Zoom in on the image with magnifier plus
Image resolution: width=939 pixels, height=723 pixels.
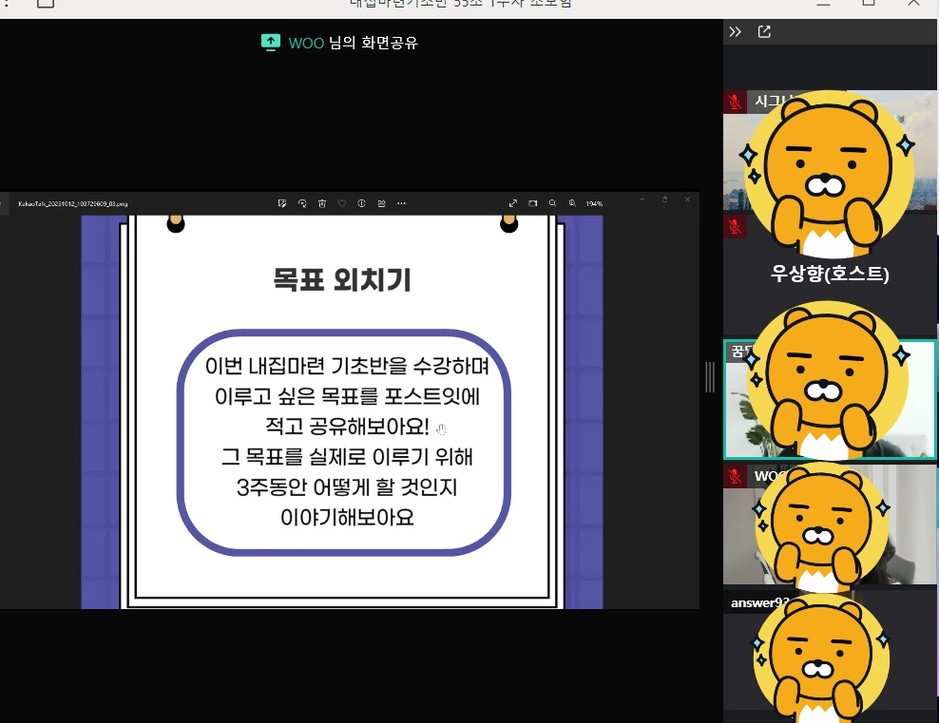pos(573,204)
